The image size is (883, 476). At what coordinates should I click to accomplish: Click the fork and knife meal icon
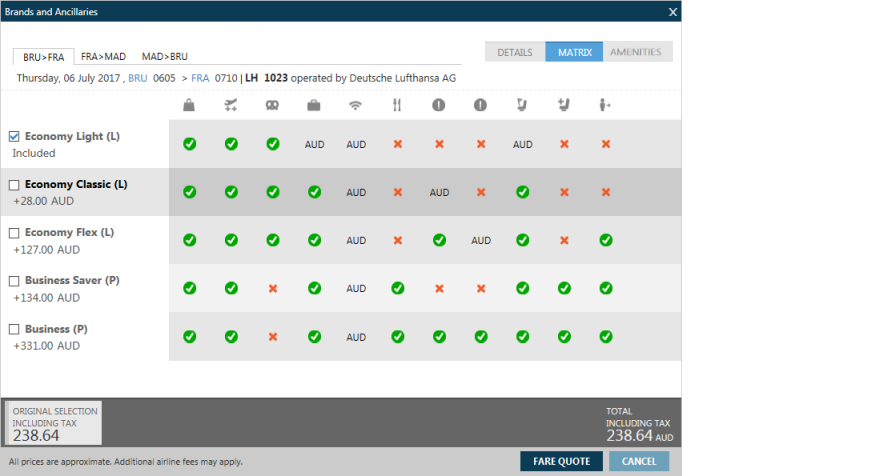[x=397, y=105]
